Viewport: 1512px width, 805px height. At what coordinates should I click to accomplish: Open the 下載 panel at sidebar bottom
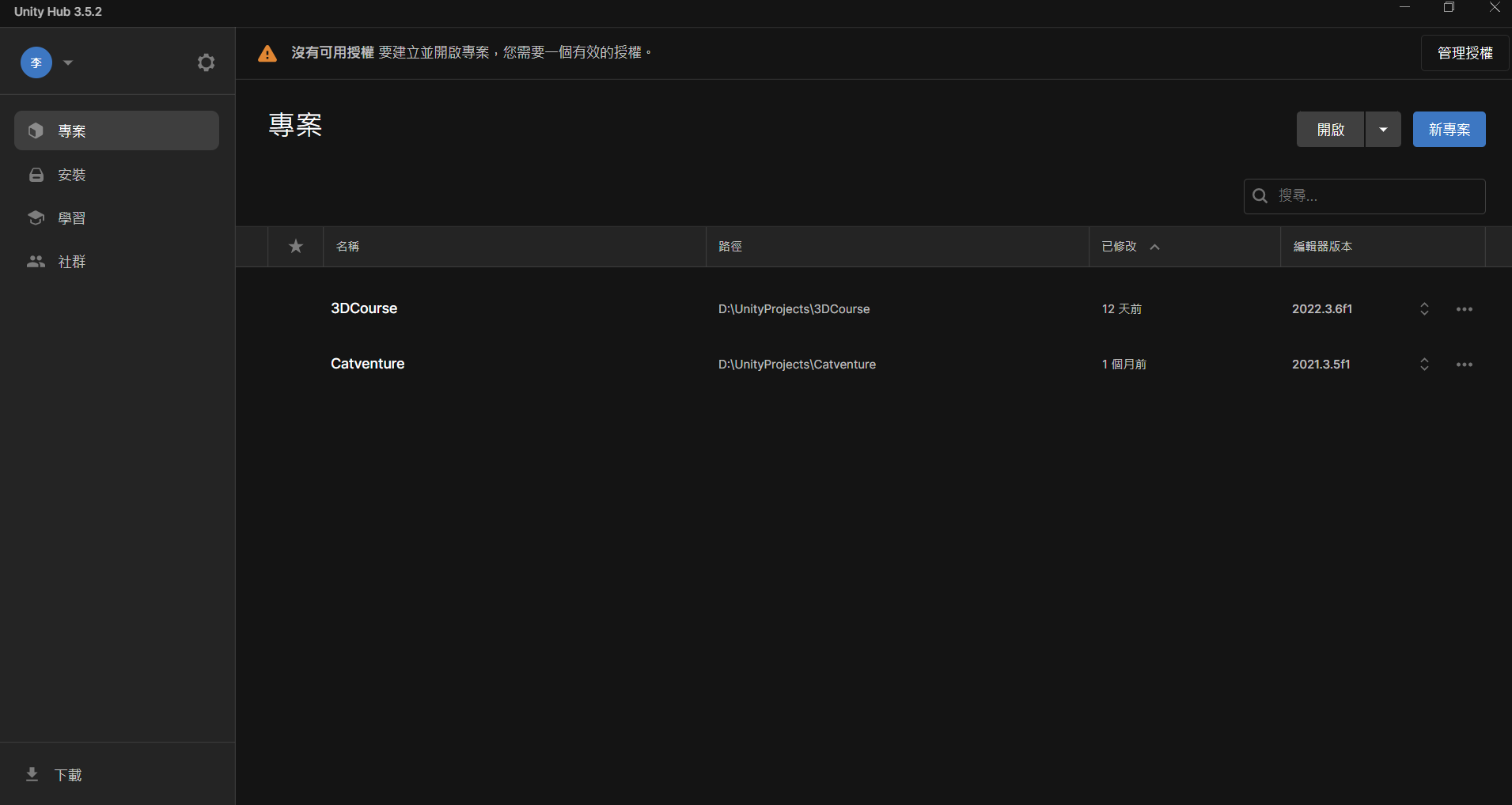(x=117, y=774)
